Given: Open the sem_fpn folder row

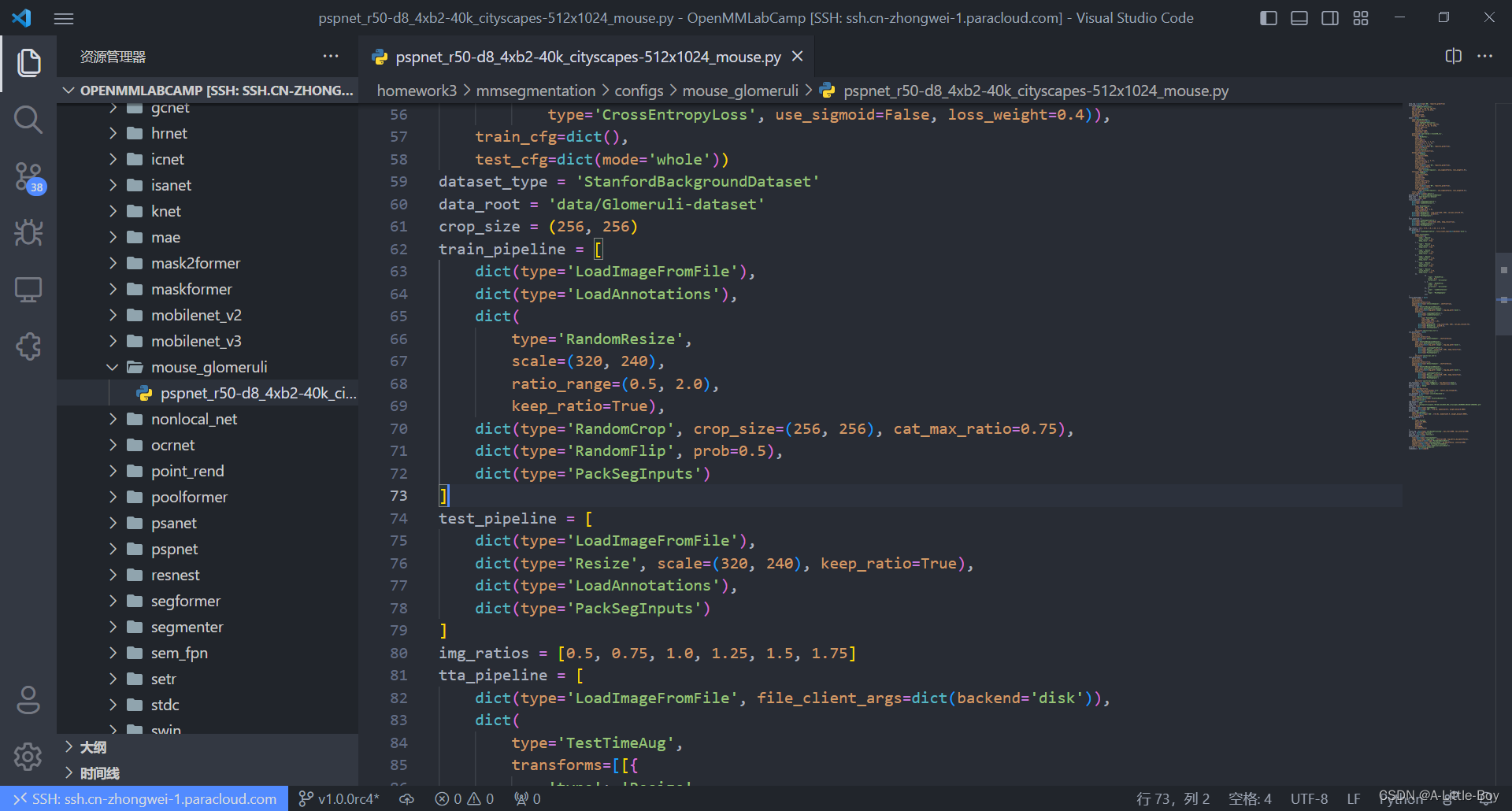Looking at the screenshot, I should (208, 653).
